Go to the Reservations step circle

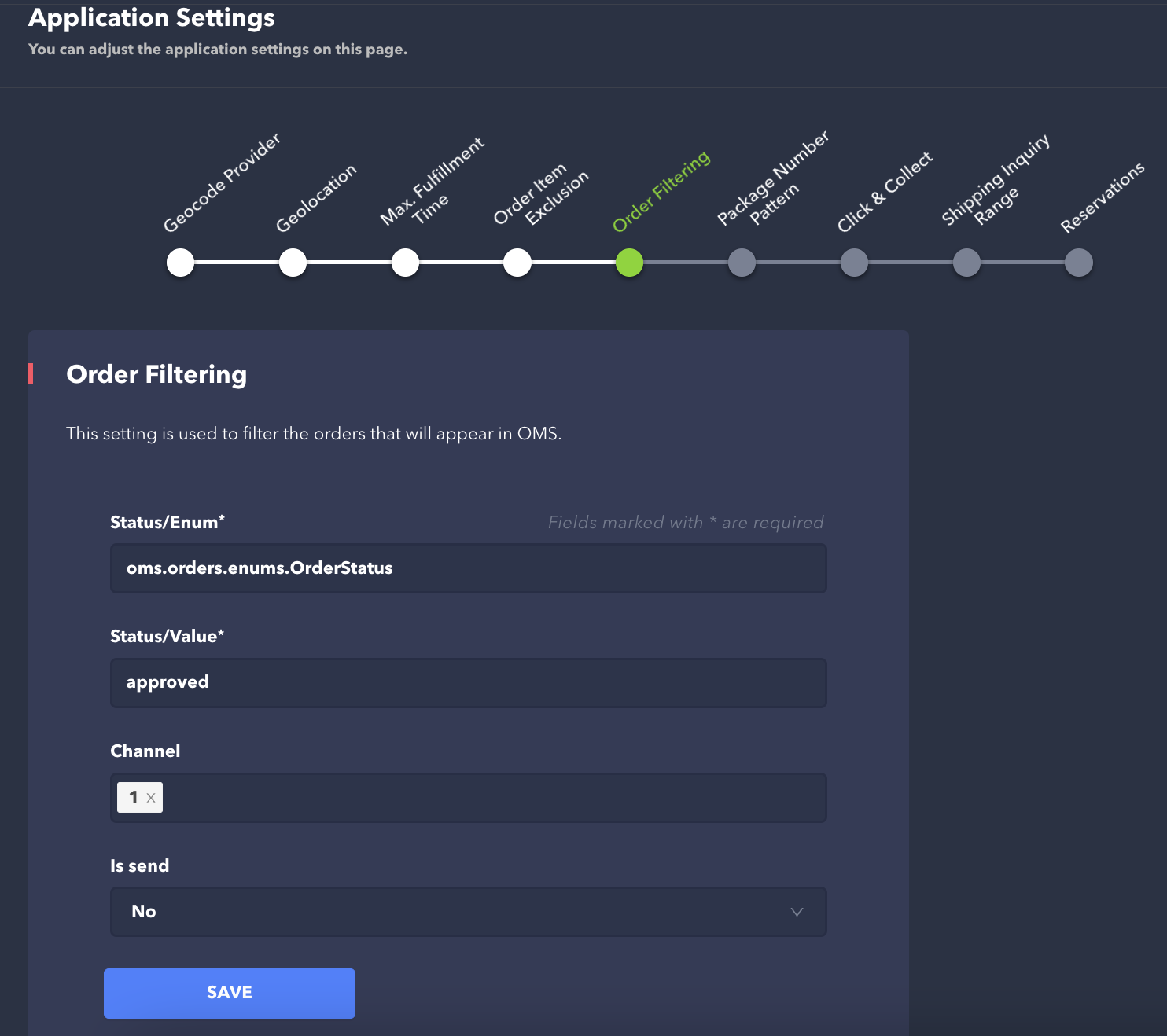tap(1079, 263)
